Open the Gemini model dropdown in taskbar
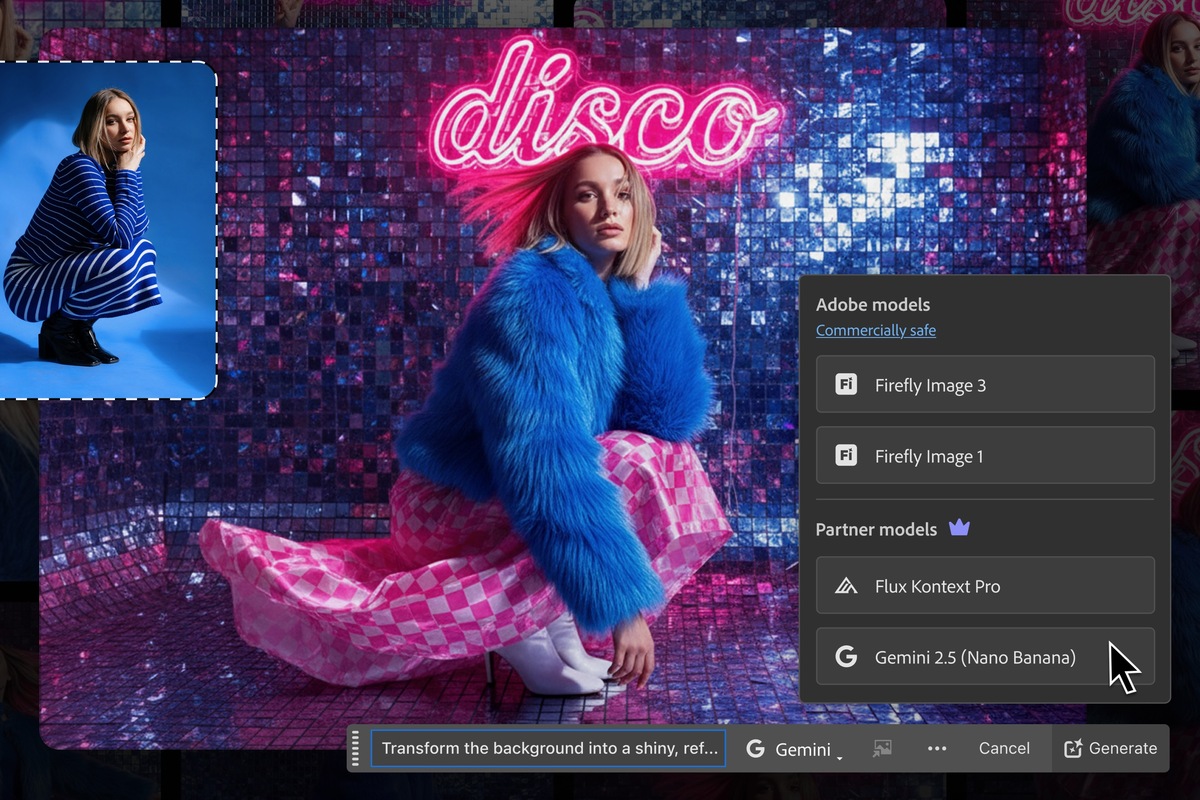1200x800 pixels. pyautogui.click(x=794, y=749)
